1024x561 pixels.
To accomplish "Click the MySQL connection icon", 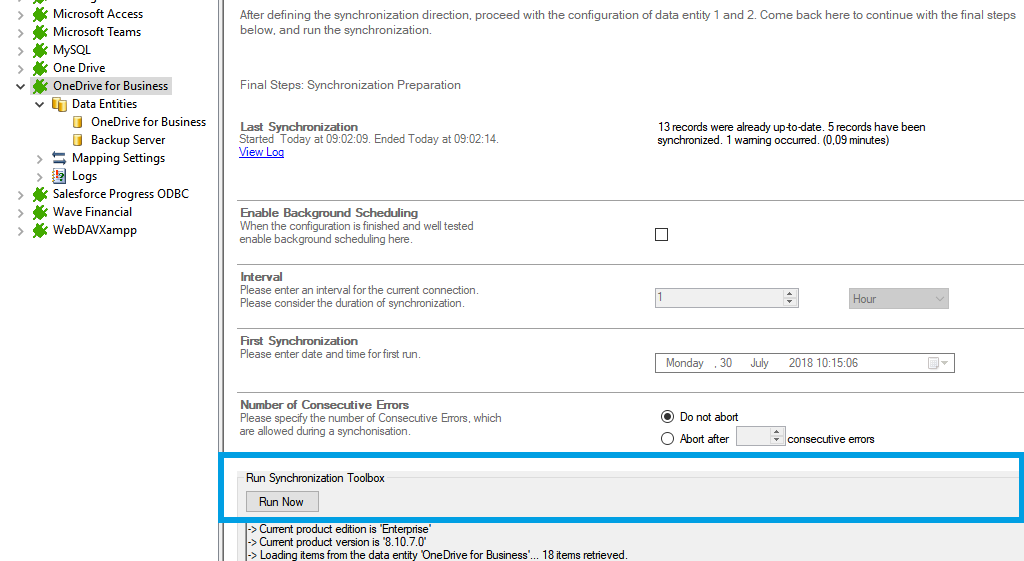I will (x=40, y=50).
